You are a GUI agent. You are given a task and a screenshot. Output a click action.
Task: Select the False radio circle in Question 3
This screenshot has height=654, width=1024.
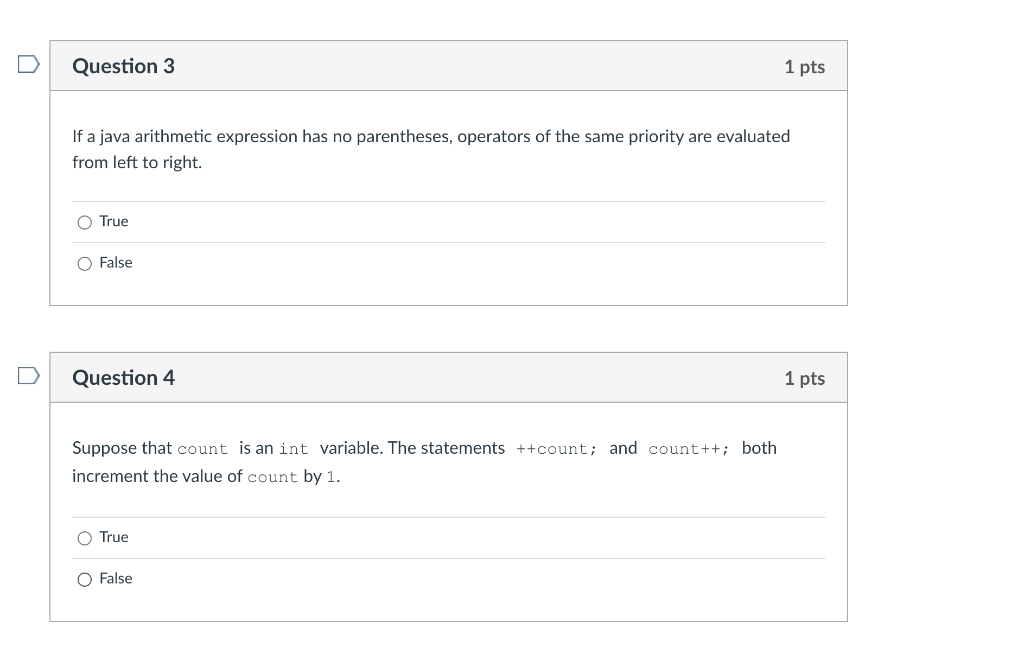[84, 263]
